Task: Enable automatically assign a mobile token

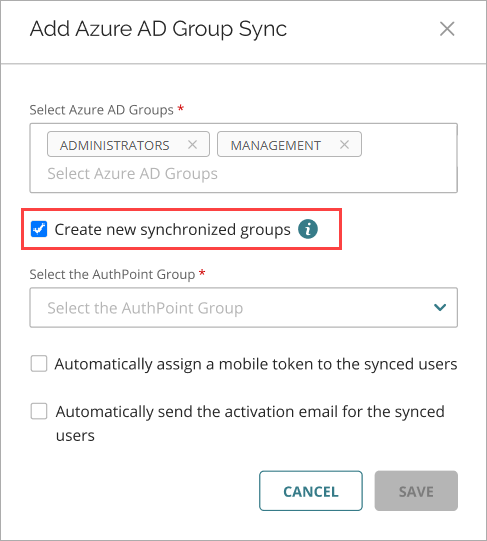Action: (39, 364)
